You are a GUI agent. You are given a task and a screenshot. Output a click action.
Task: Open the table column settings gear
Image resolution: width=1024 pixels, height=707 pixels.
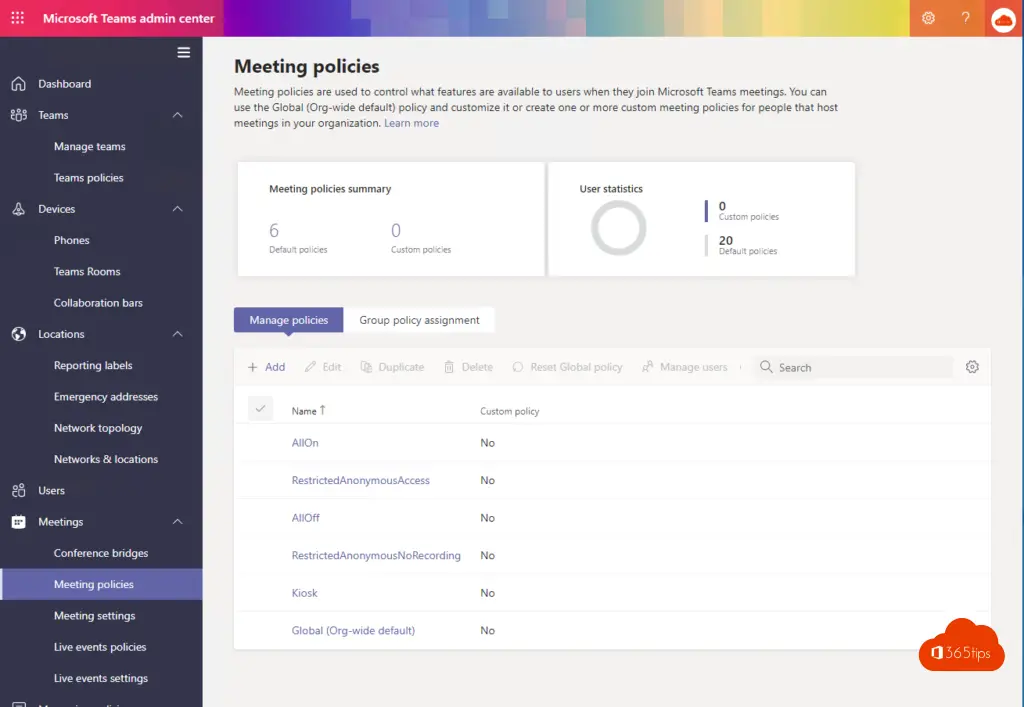click(972, 367)
